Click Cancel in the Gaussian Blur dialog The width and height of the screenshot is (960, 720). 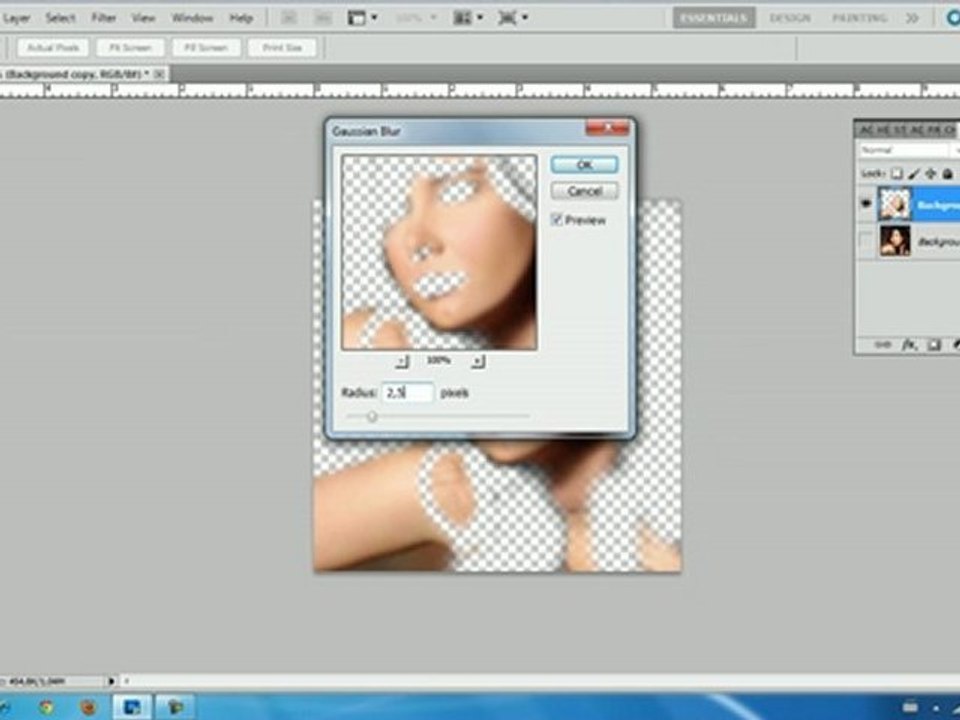pyautogui.click(x=584, y=191)
